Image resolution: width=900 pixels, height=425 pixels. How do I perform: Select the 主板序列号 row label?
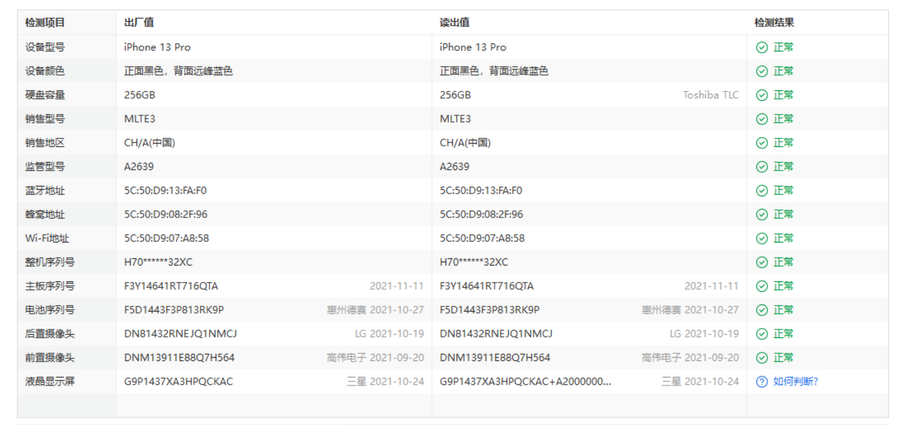pyautogui.click(x=50, y=286)
